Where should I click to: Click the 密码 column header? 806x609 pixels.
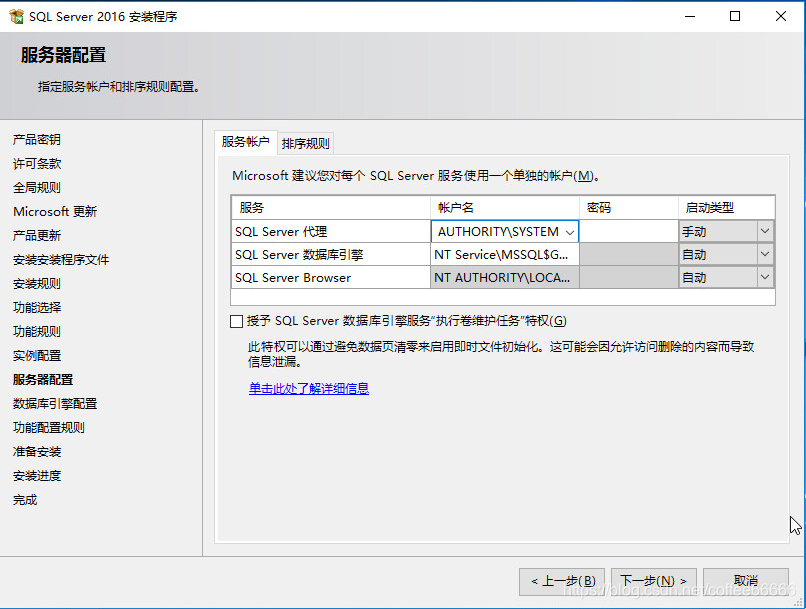(x=629, y=208)
